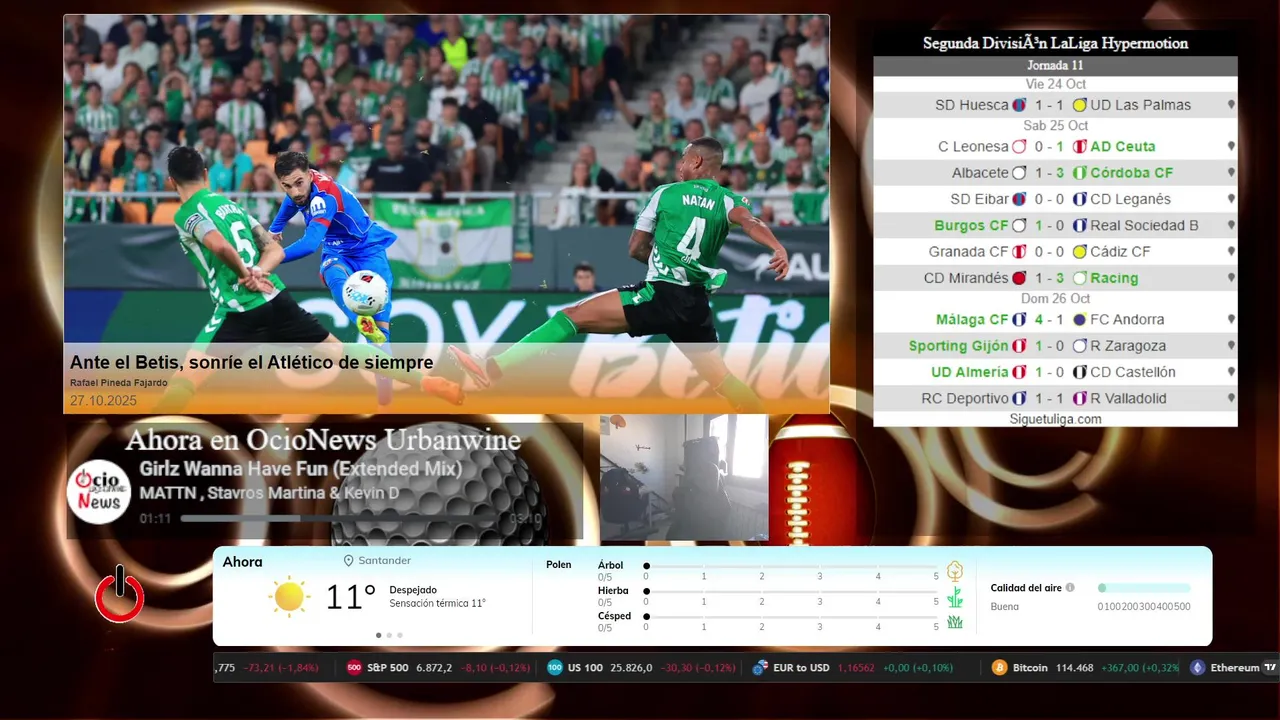Click the Césped pollen level scale
Image resolution: width=1280 pixels, height=720 pixels.
point(792,618)
